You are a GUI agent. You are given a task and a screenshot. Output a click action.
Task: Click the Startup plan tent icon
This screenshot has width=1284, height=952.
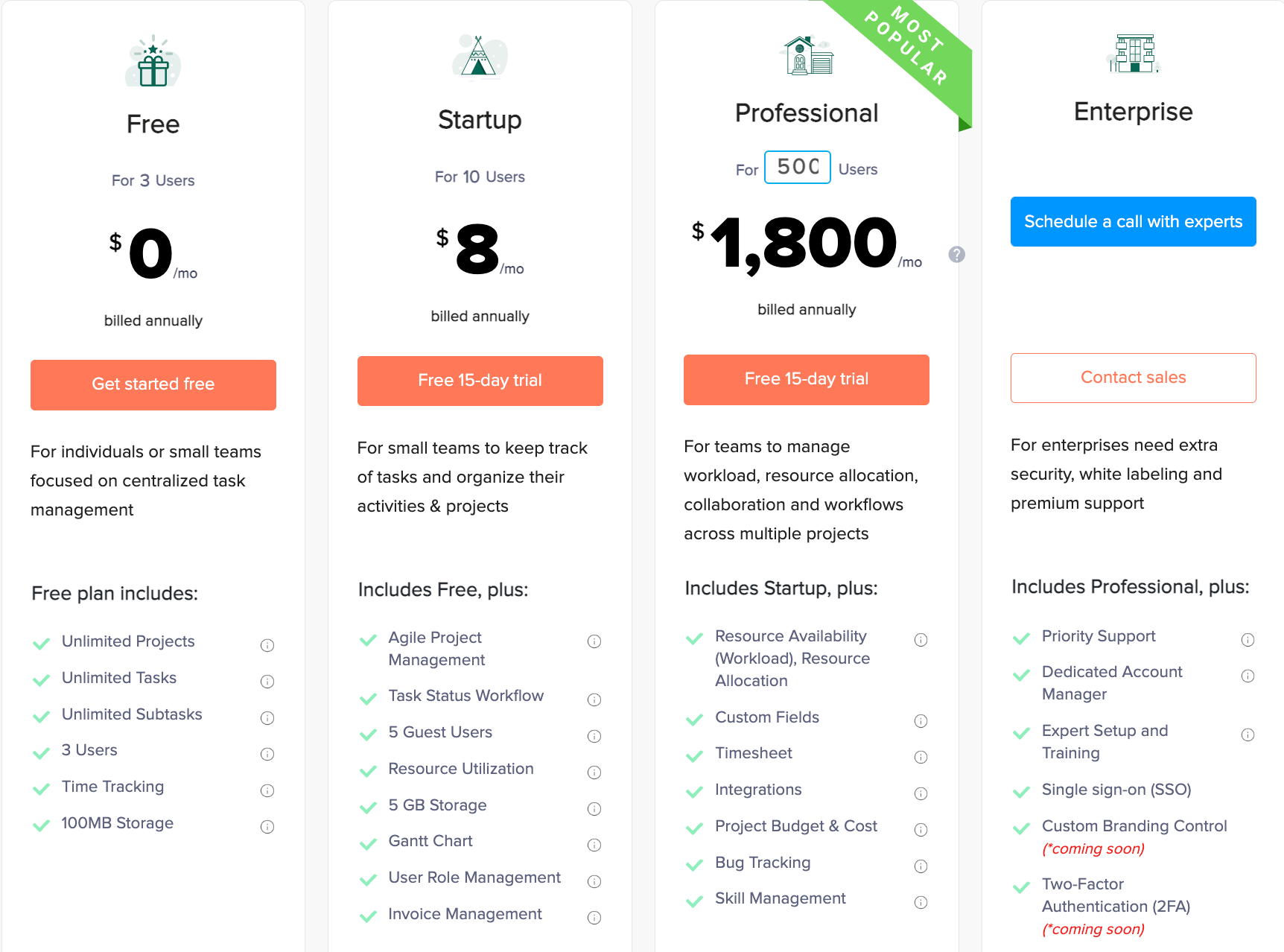pyautogui.click(x=480, y=57)
